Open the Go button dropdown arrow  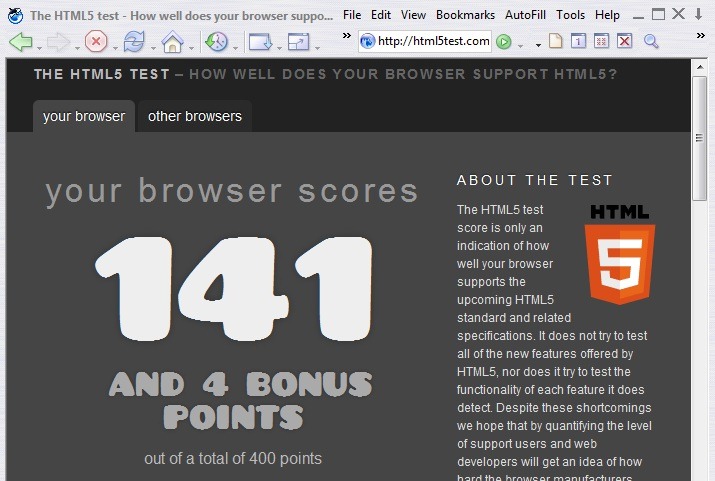(520, 45)
